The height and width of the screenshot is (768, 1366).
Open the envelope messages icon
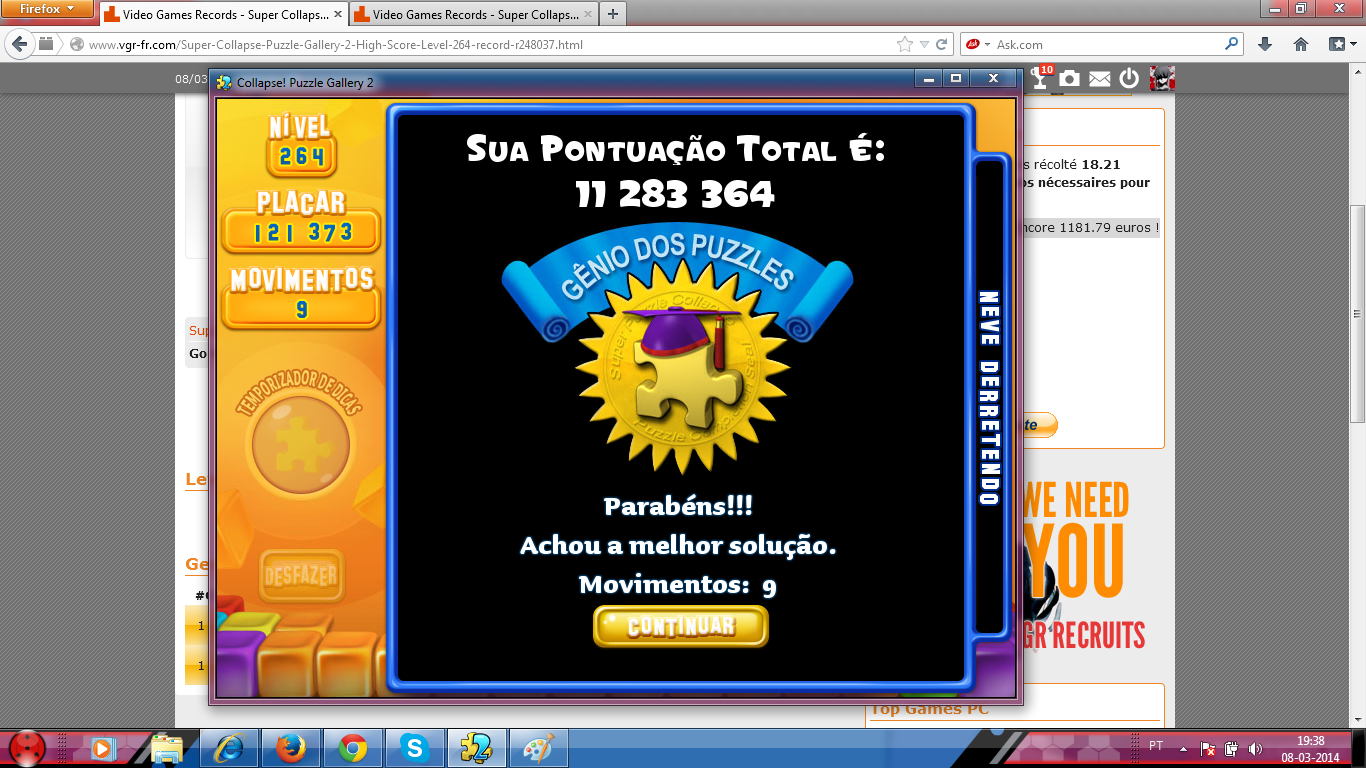[x=1100, y=79]
